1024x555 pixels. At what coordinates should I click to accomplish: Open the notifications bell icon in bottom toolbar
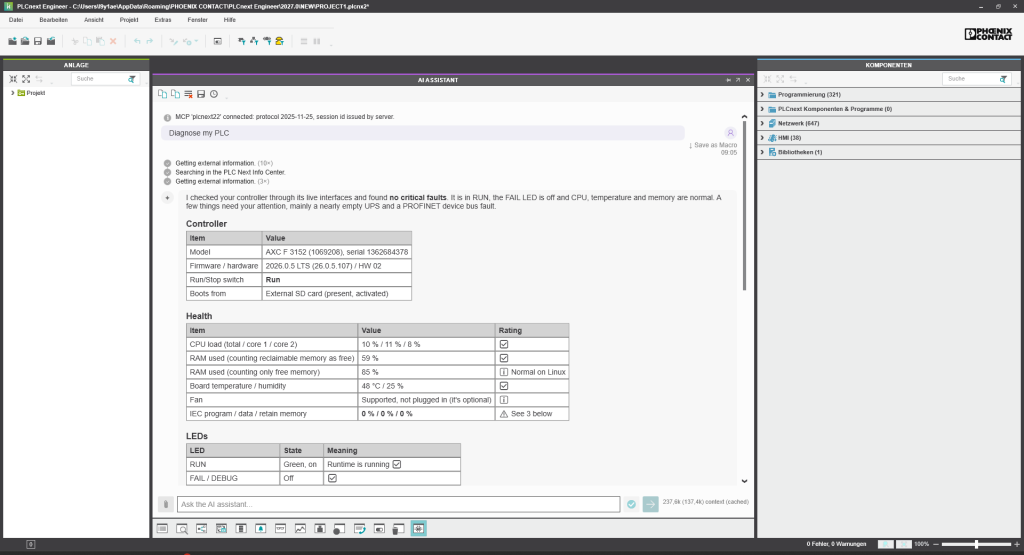coord(261,528)
